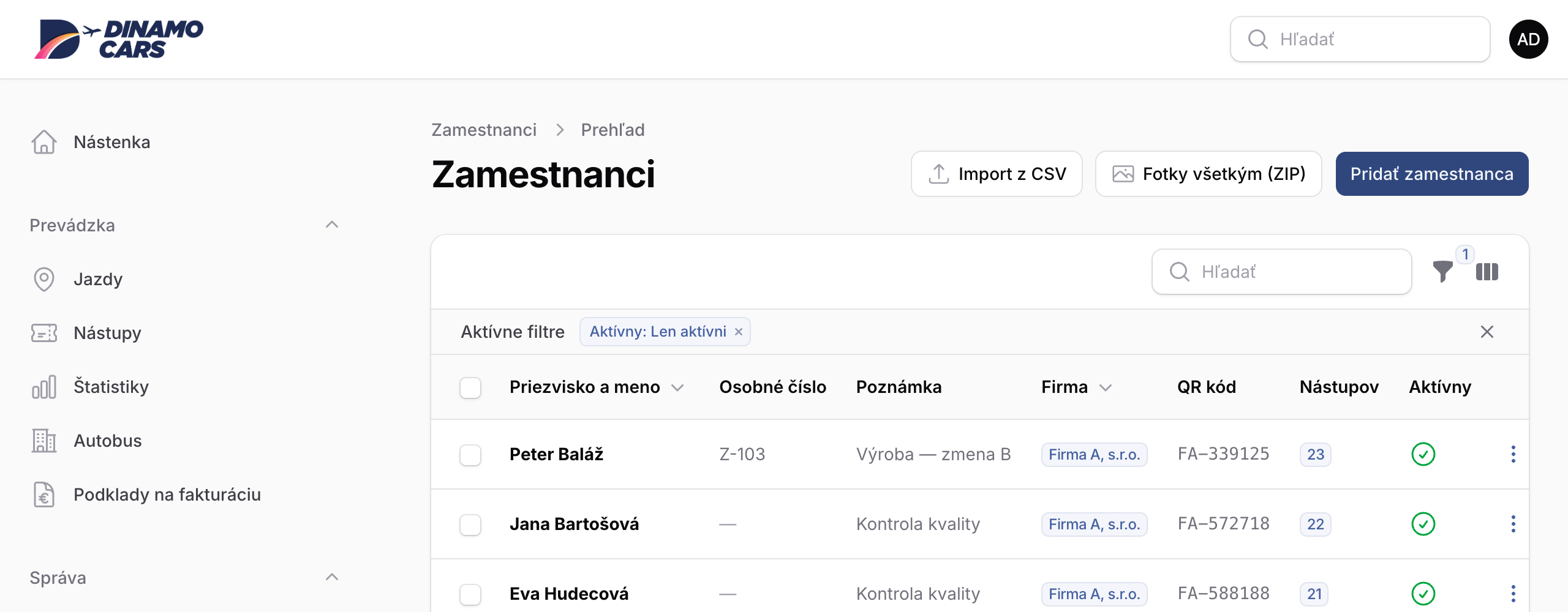The height and width of the screenshot is (612, 1568).
Task: Focus the table Hľadať search field
Action: tap(1281, 272)
